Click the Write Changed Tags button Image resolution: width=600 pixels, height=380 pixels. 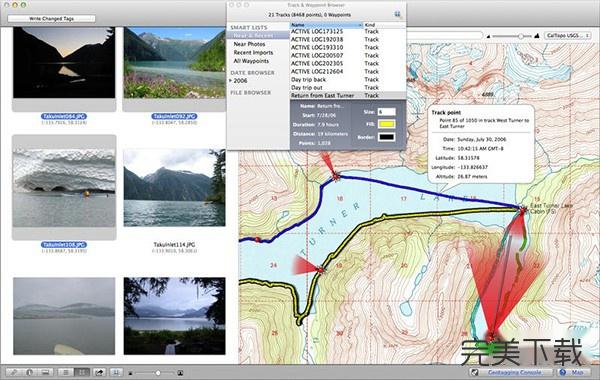coord(51,18)
